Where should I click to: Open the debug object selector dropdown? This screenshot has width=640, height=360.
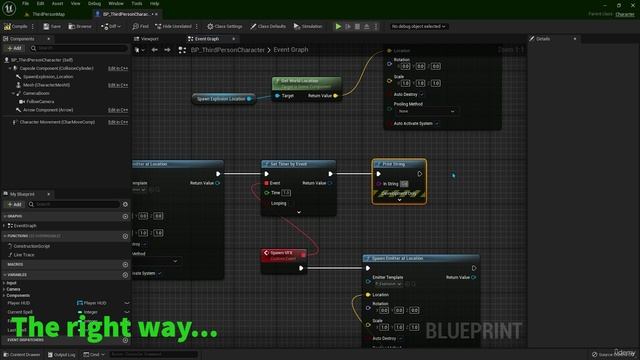point(418,27)
